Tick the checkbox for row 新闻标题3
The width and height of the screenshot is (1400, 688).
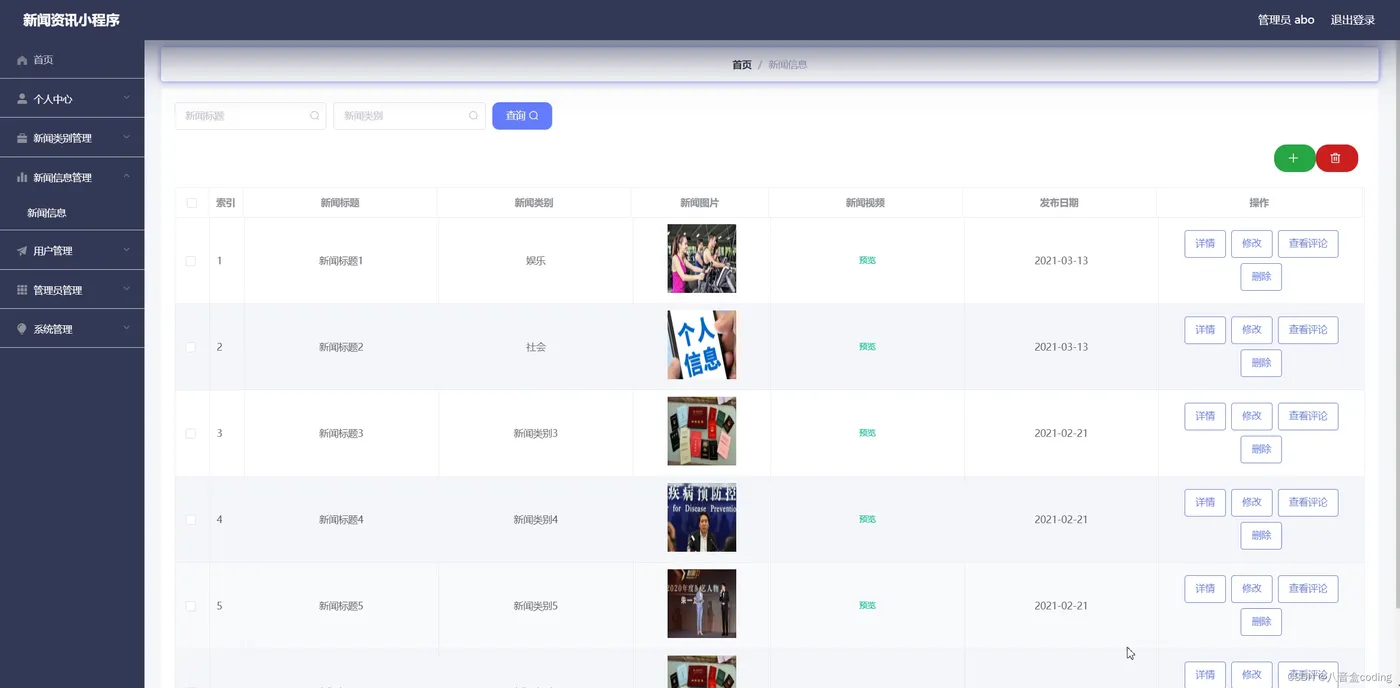point(191,433)
